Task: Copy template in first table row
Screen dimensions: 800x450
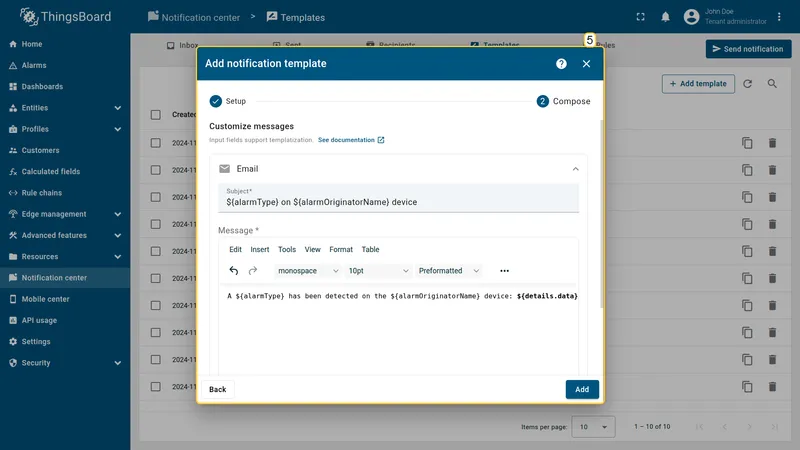Action: (x=747, y=143)
